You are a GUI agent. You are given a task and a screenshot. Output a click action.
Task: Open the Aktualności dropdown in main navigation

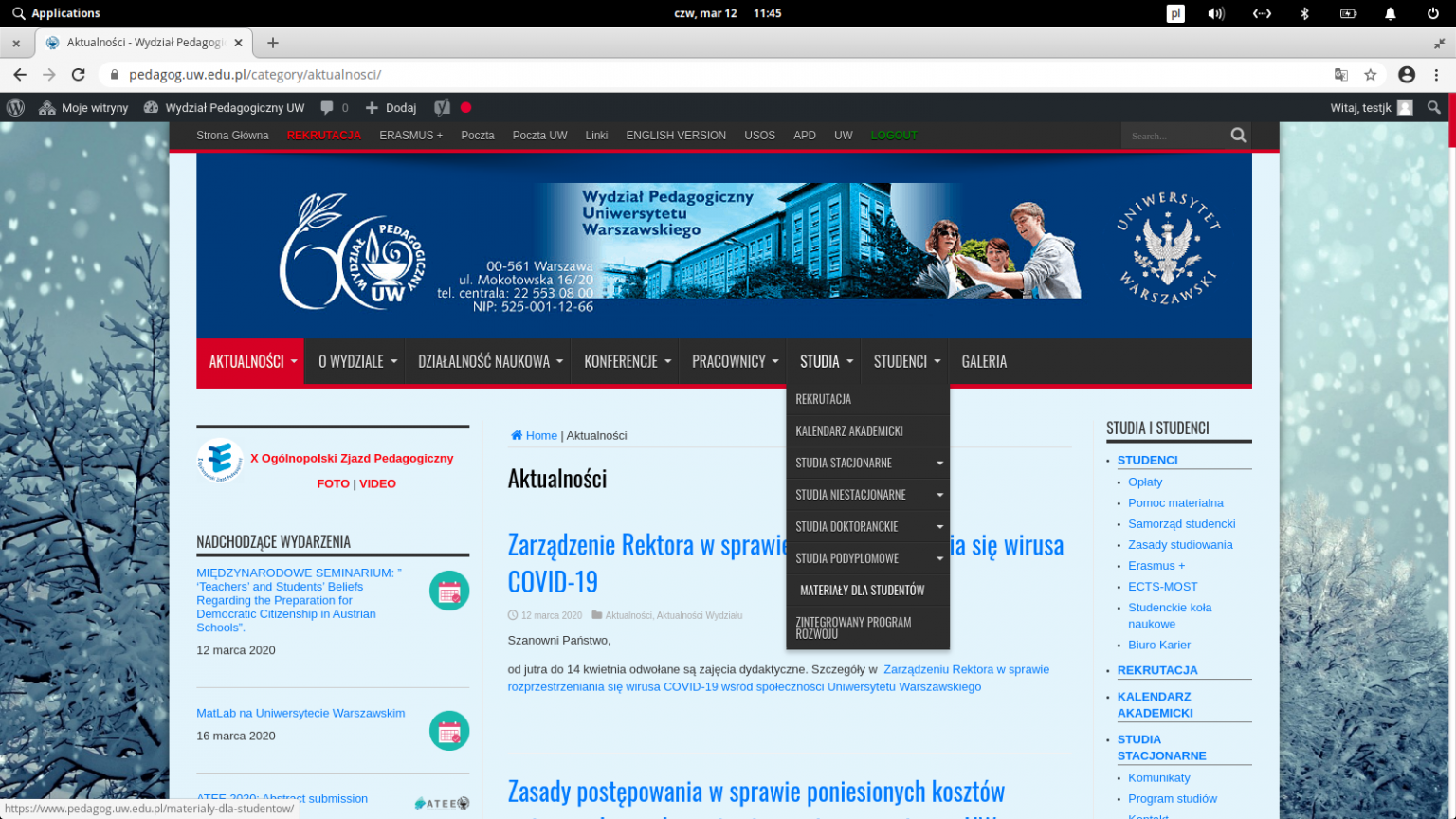click(250, 361)
